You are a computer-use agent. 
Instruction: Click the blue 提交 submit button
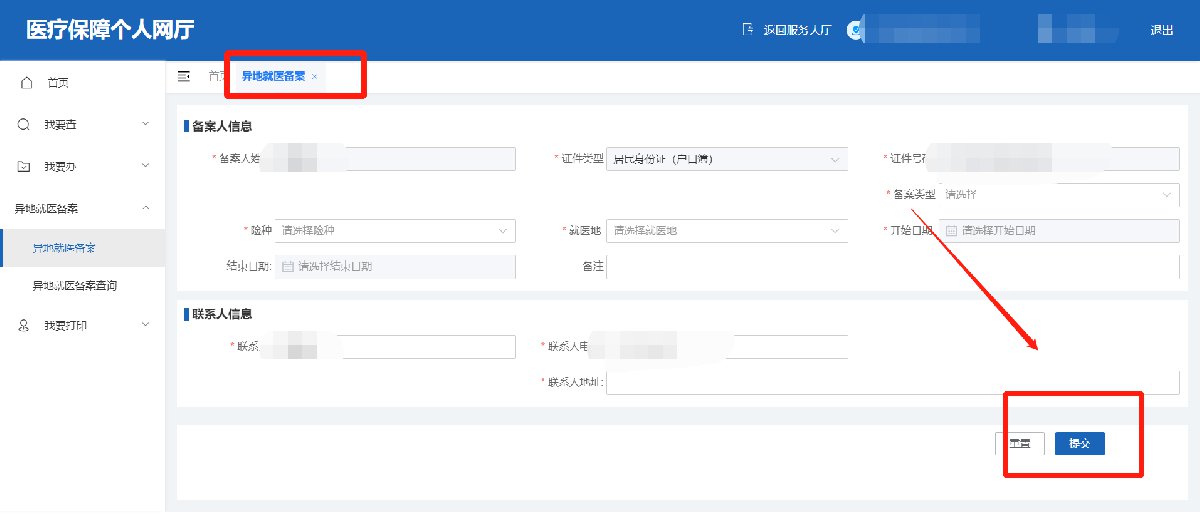[x=1079, y=443]
